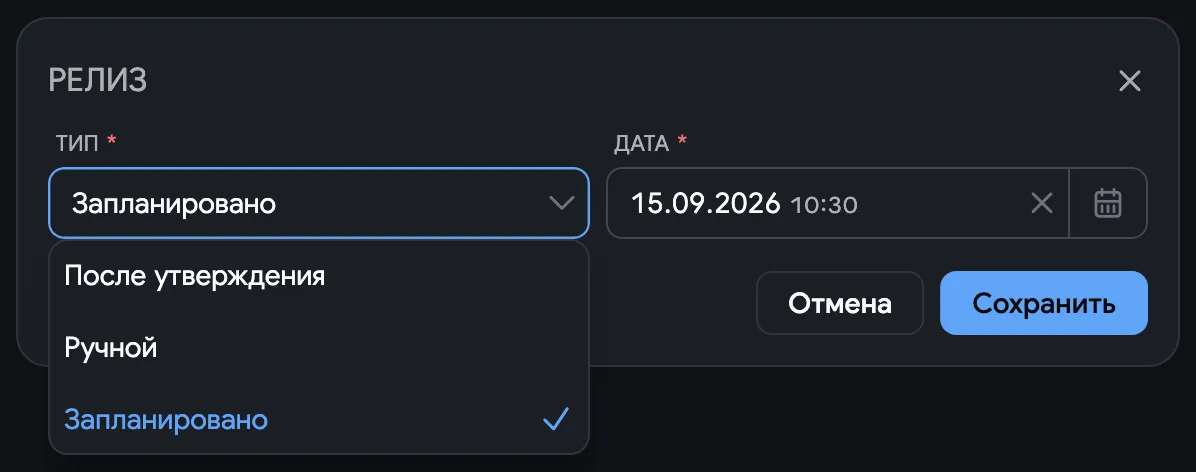Close the Релиз dialog

pos(1129,81)
